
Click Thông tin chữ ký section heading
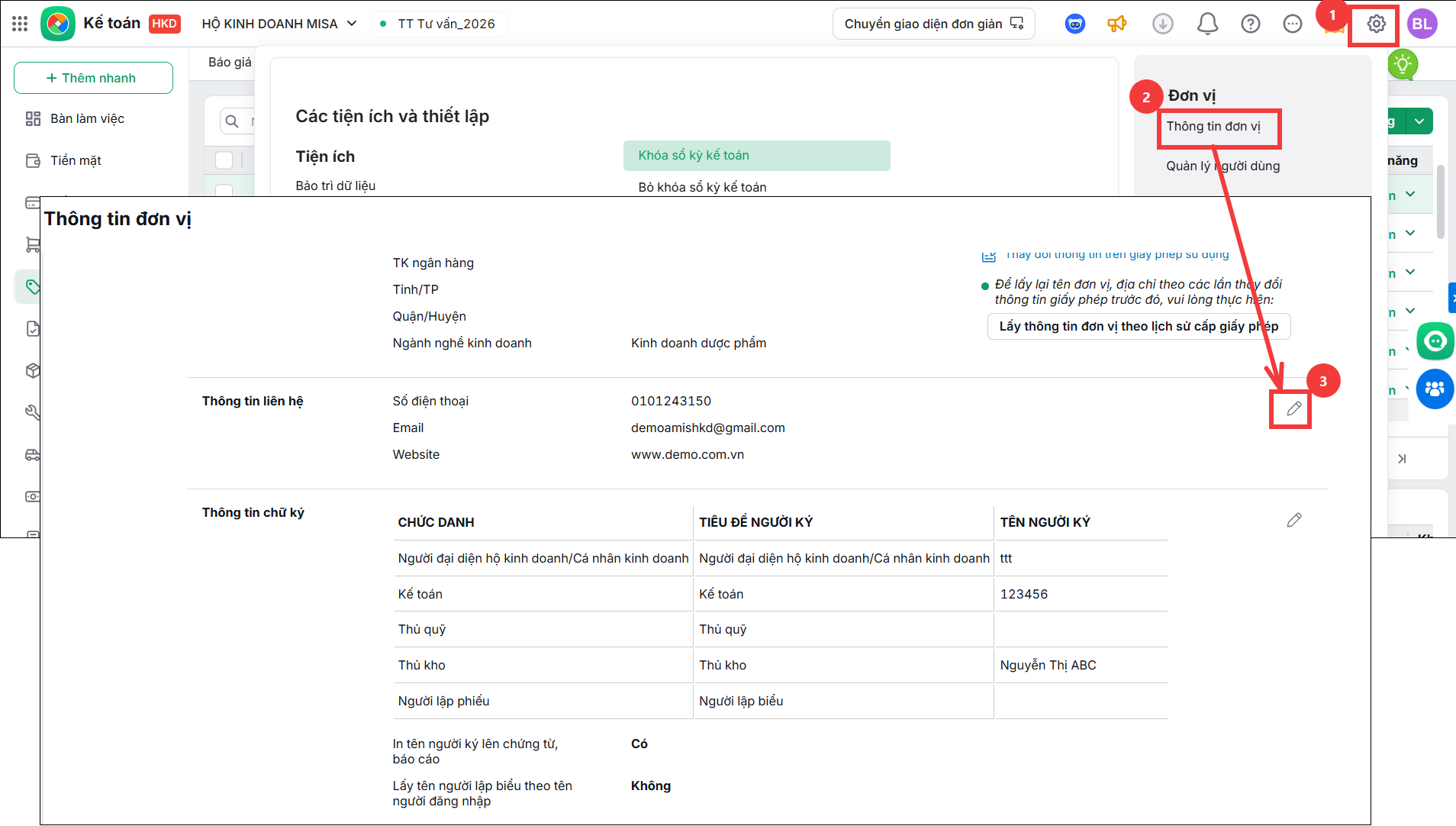click(x=253, y=512)
